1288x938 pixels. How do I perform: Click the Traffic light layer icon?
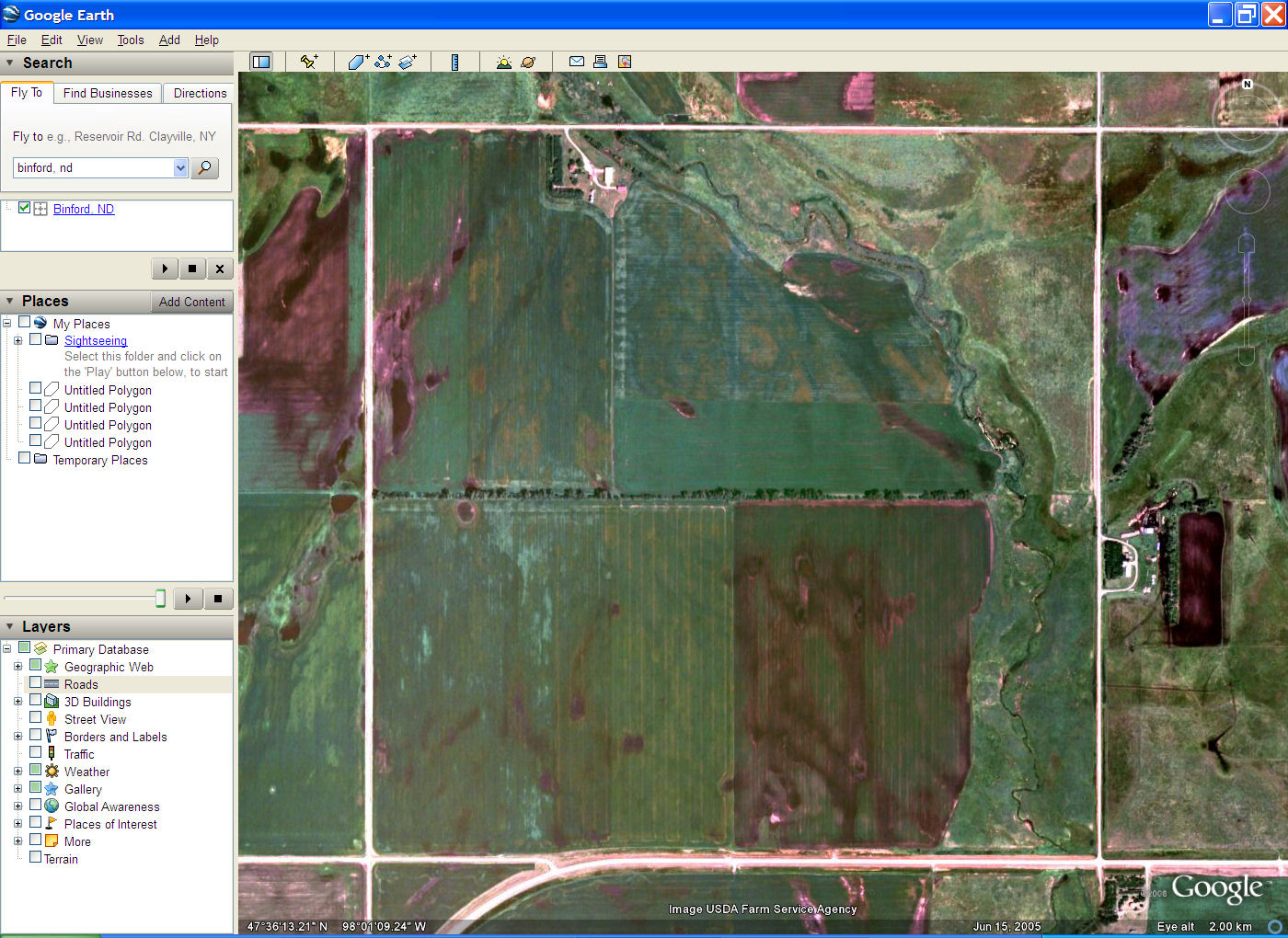pos(52,754)
